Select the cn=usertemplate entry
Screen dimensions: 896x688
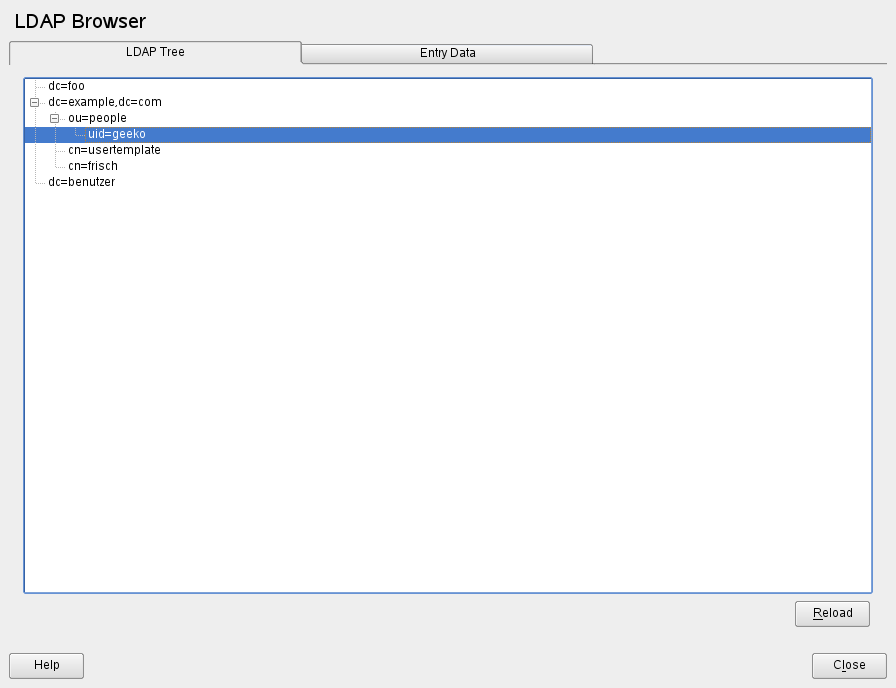[114, 150]
